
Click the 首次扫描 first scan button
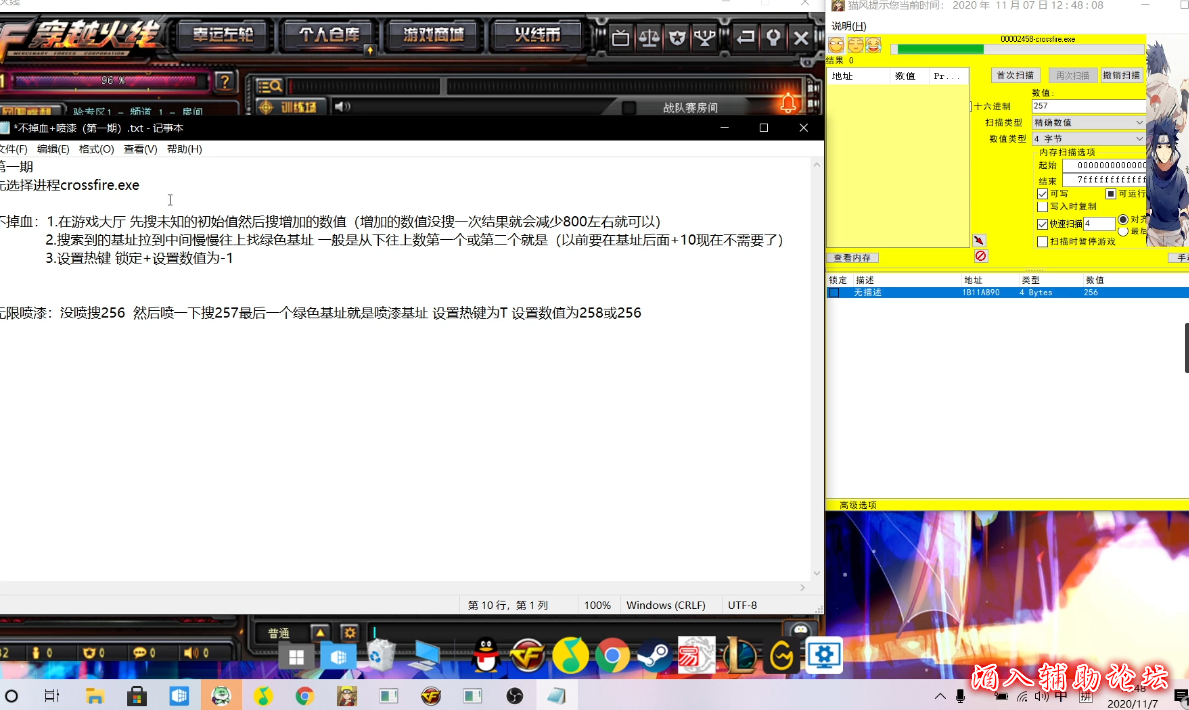coord(1016,76)
